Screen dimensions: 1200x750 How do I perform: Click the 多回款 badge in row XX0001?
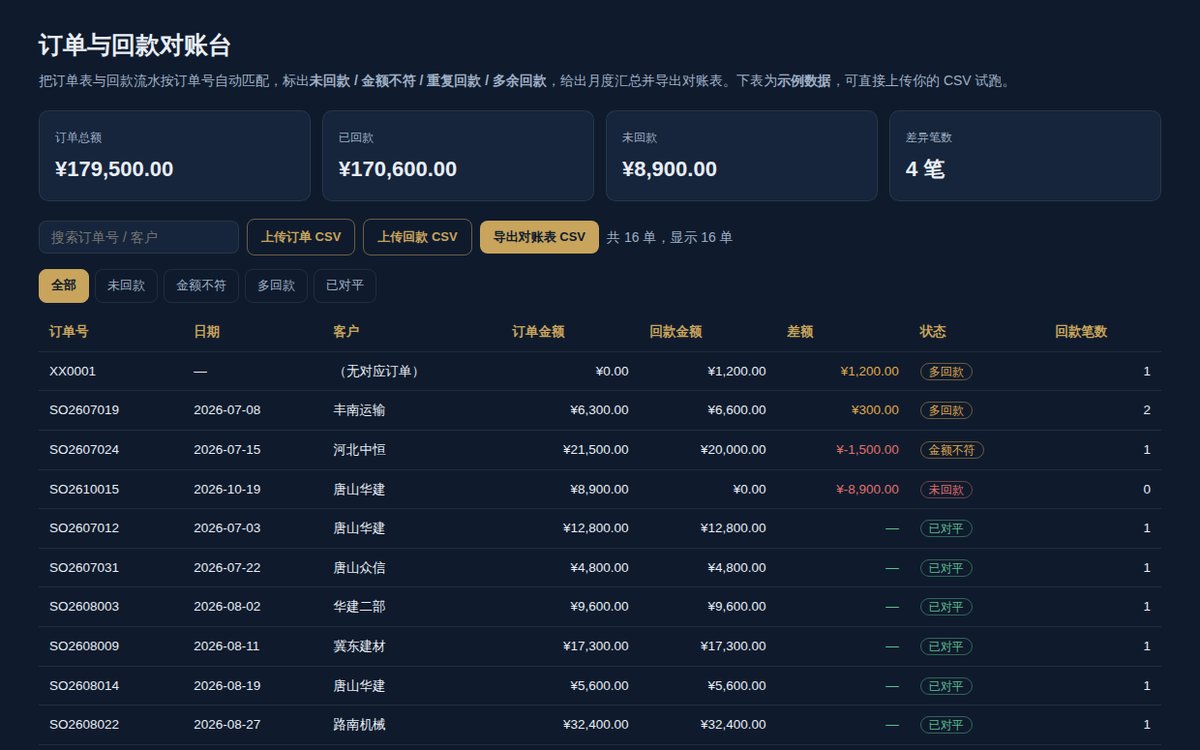[946, 371]
